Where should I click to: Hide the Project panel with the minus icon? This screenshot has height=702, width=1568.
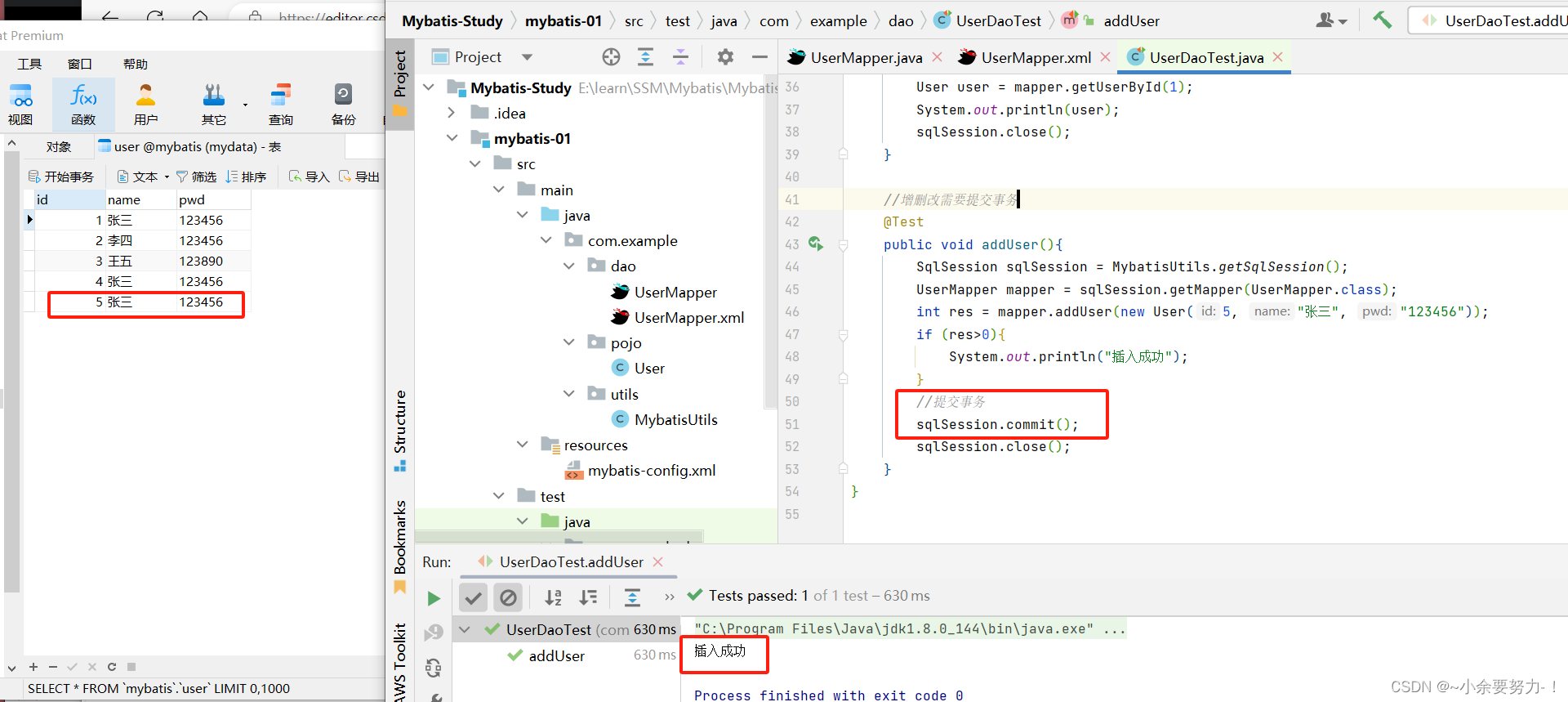(759, 56)
